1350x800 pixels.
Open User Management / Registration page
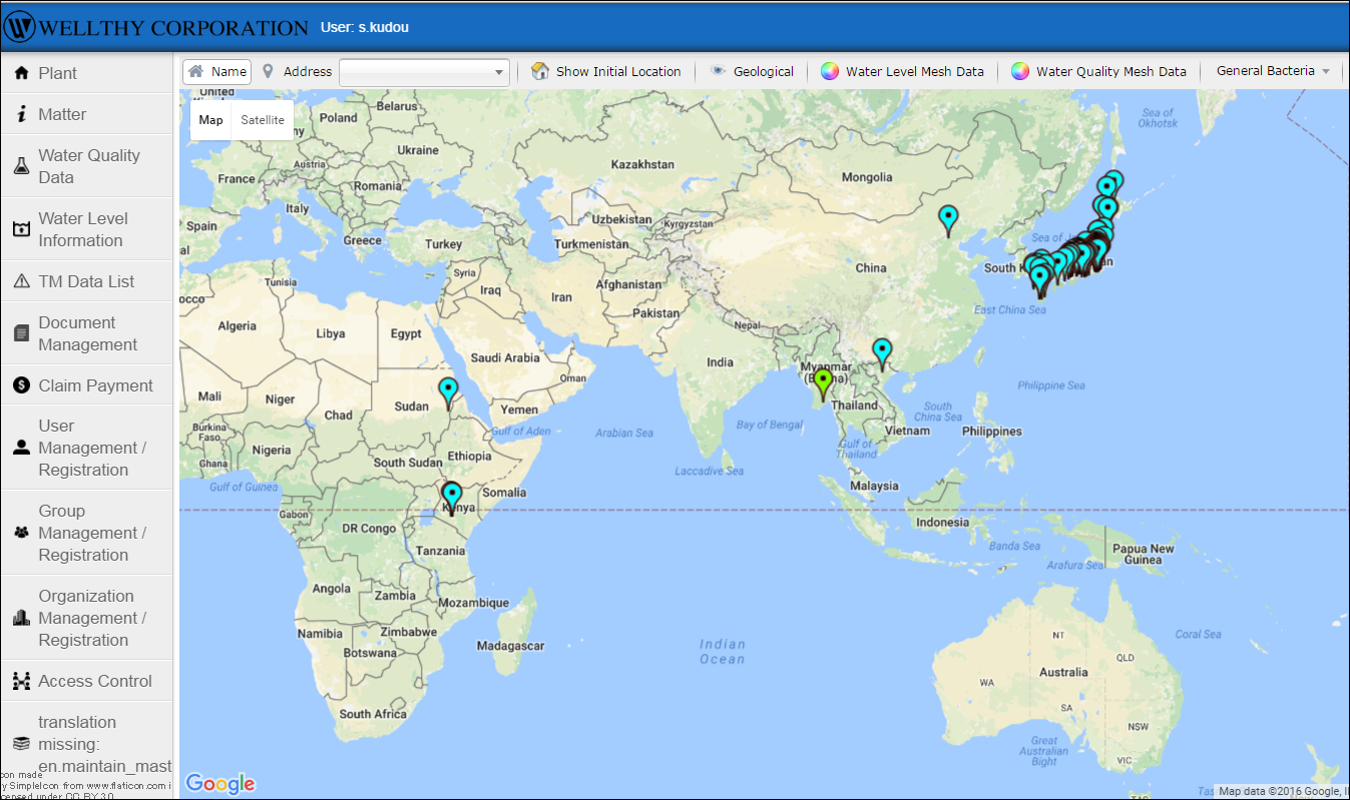click(x=87, y=447)
